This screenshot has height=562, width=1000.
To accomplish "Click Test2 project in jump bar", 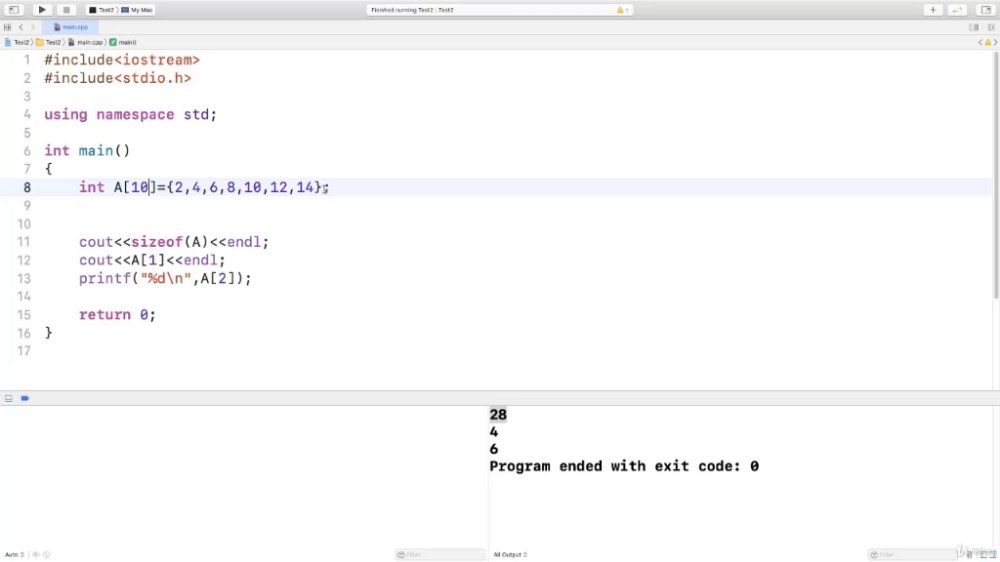I will [x=17, y=42].
